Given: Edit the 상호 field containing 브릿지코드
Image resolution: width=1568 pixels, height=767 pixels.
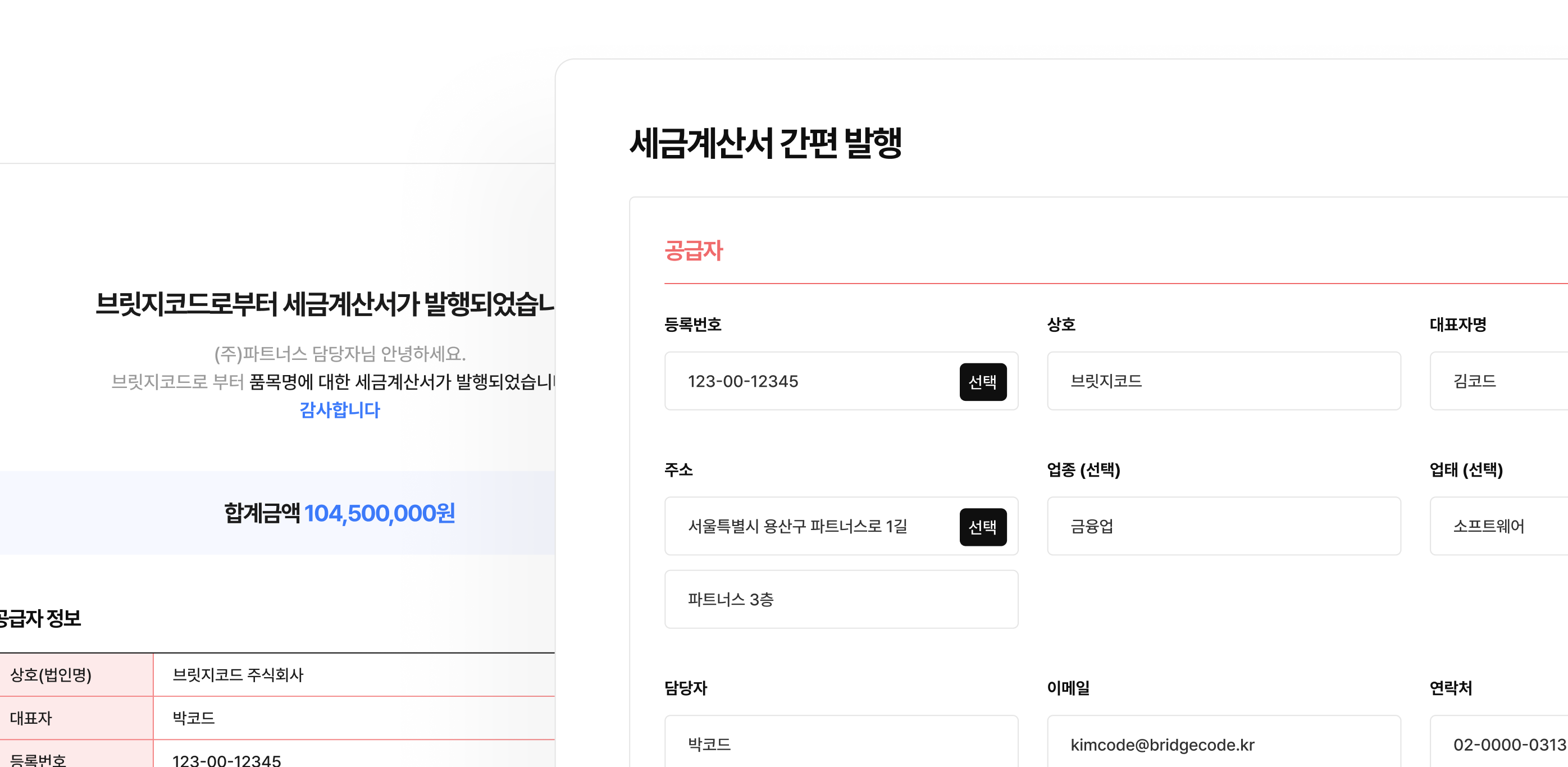Looking at the screenshot, I should point(1224,381).
